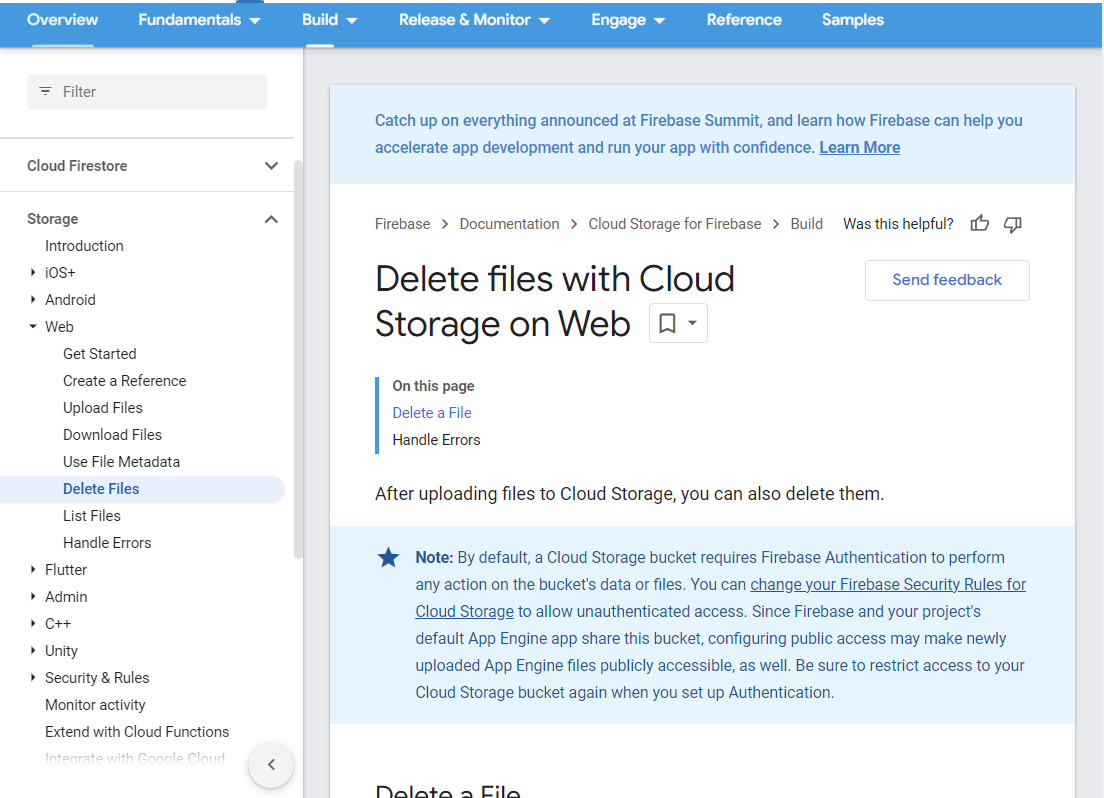This screenshot has width=1104, height=798.
Task: Collapse the Web tree item
Action: point(32,327)
